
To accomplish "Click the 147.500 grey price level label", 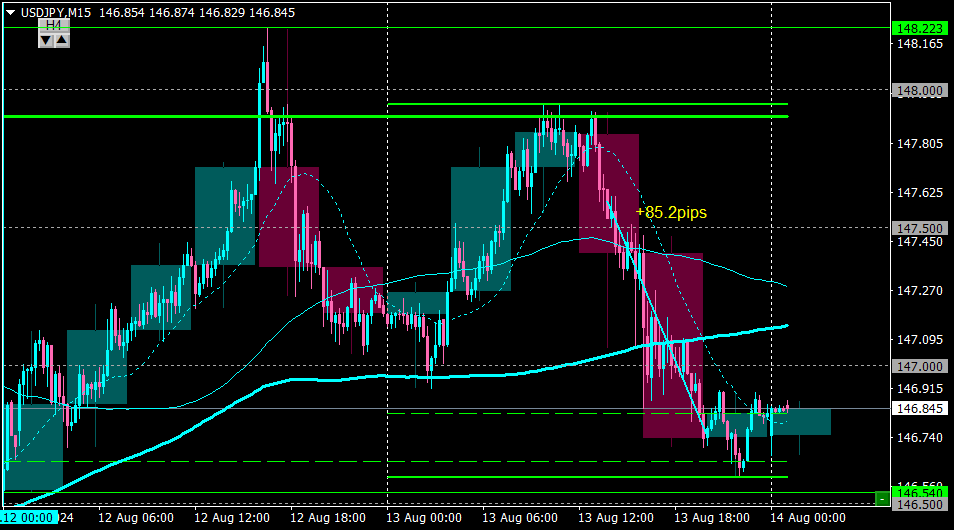I will [x=919, y=228].
